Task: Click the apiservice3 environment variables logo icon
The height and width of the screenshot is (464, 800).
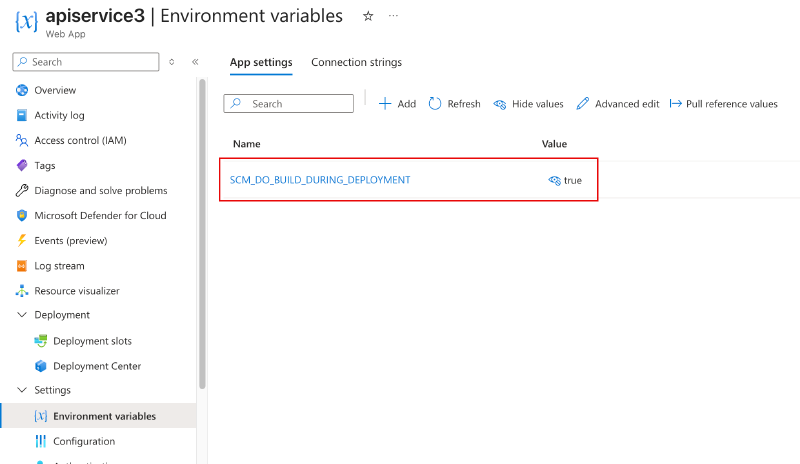Action: 26,21
